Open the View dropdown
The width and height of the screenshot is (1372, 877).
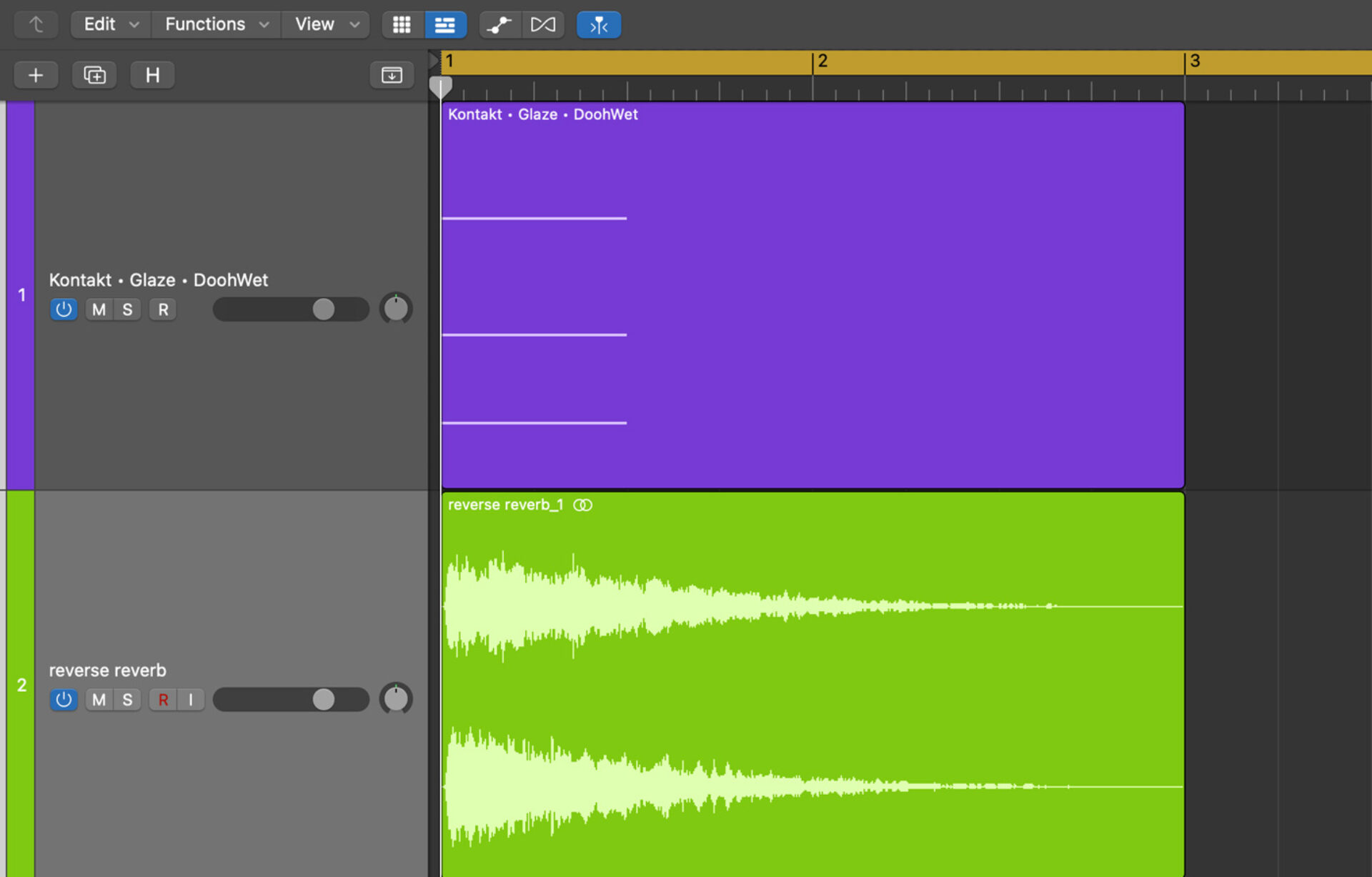click(325, 24)
